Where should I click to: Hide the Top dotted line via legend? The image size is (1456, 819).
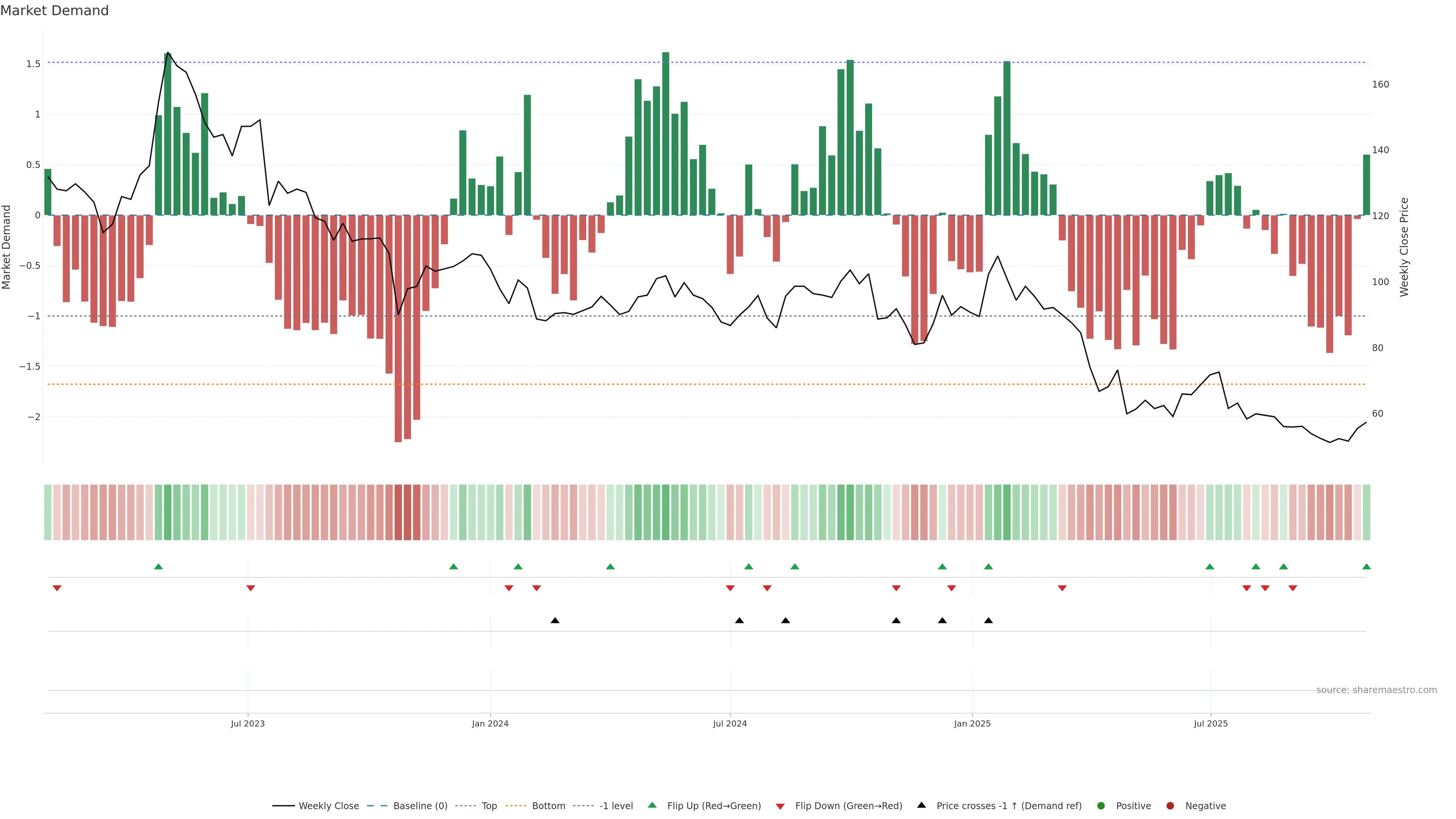click(x=489, y=805)
